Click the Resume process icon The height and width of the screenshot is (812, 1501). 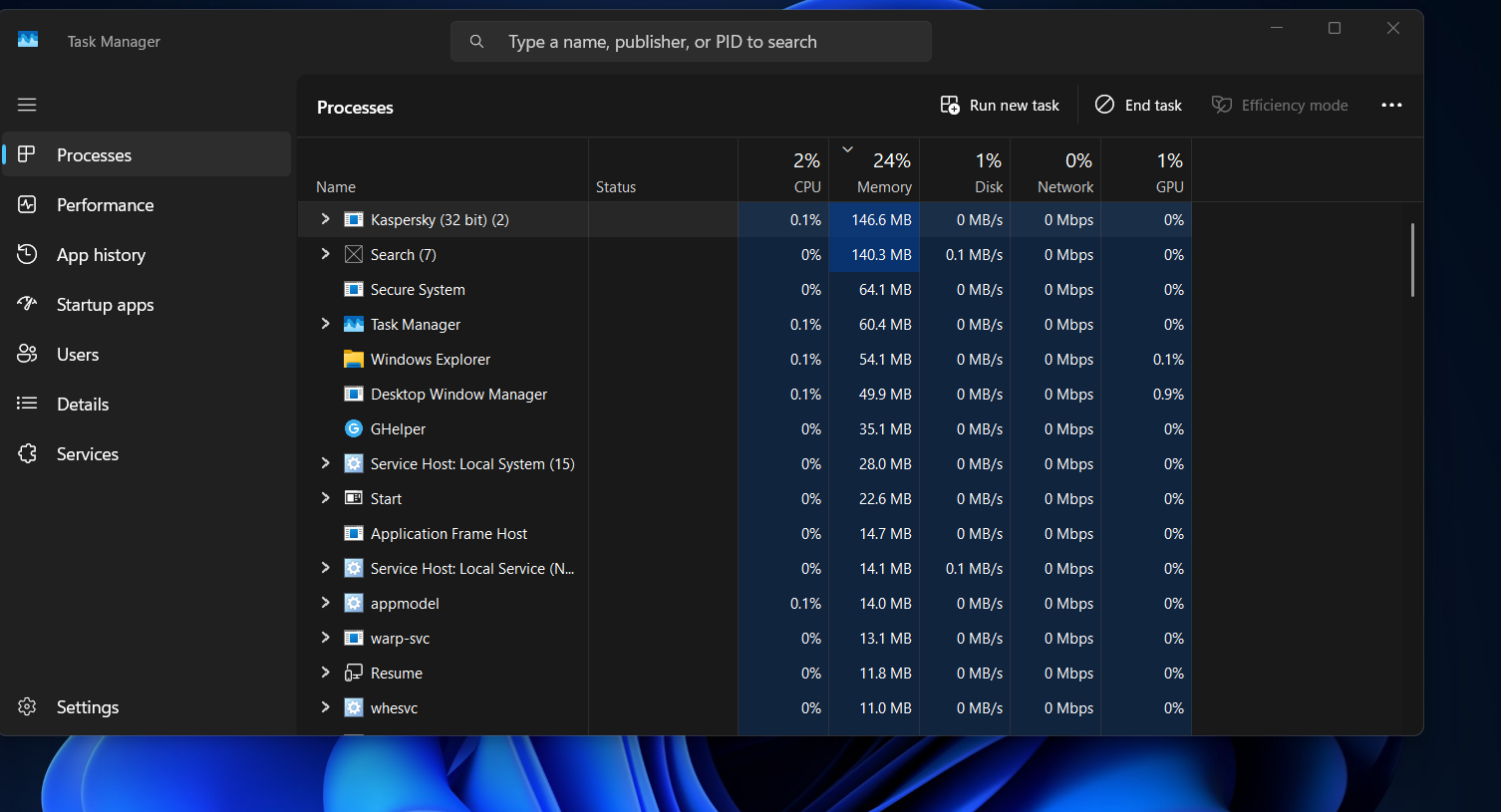353,673
